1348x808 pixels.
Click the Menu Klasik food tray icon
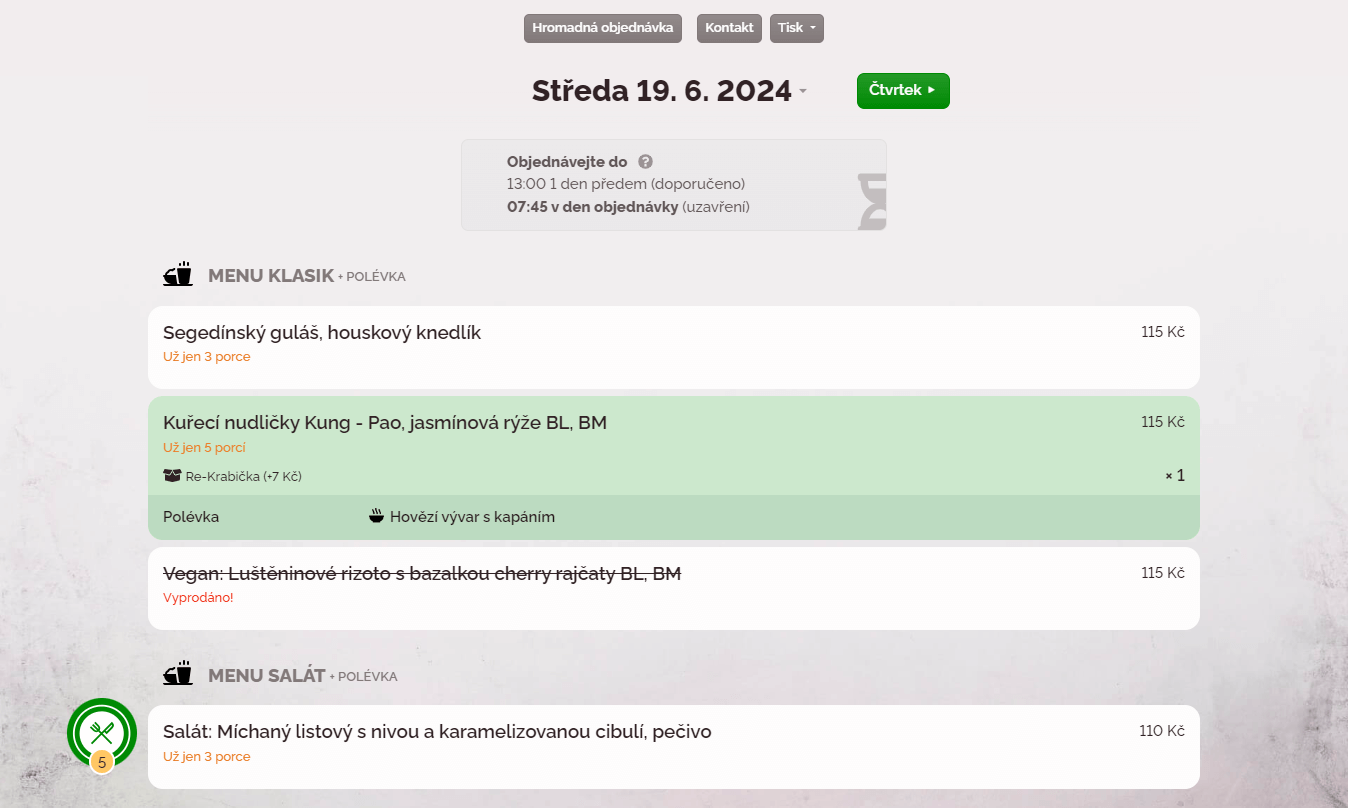coord(178,275)
